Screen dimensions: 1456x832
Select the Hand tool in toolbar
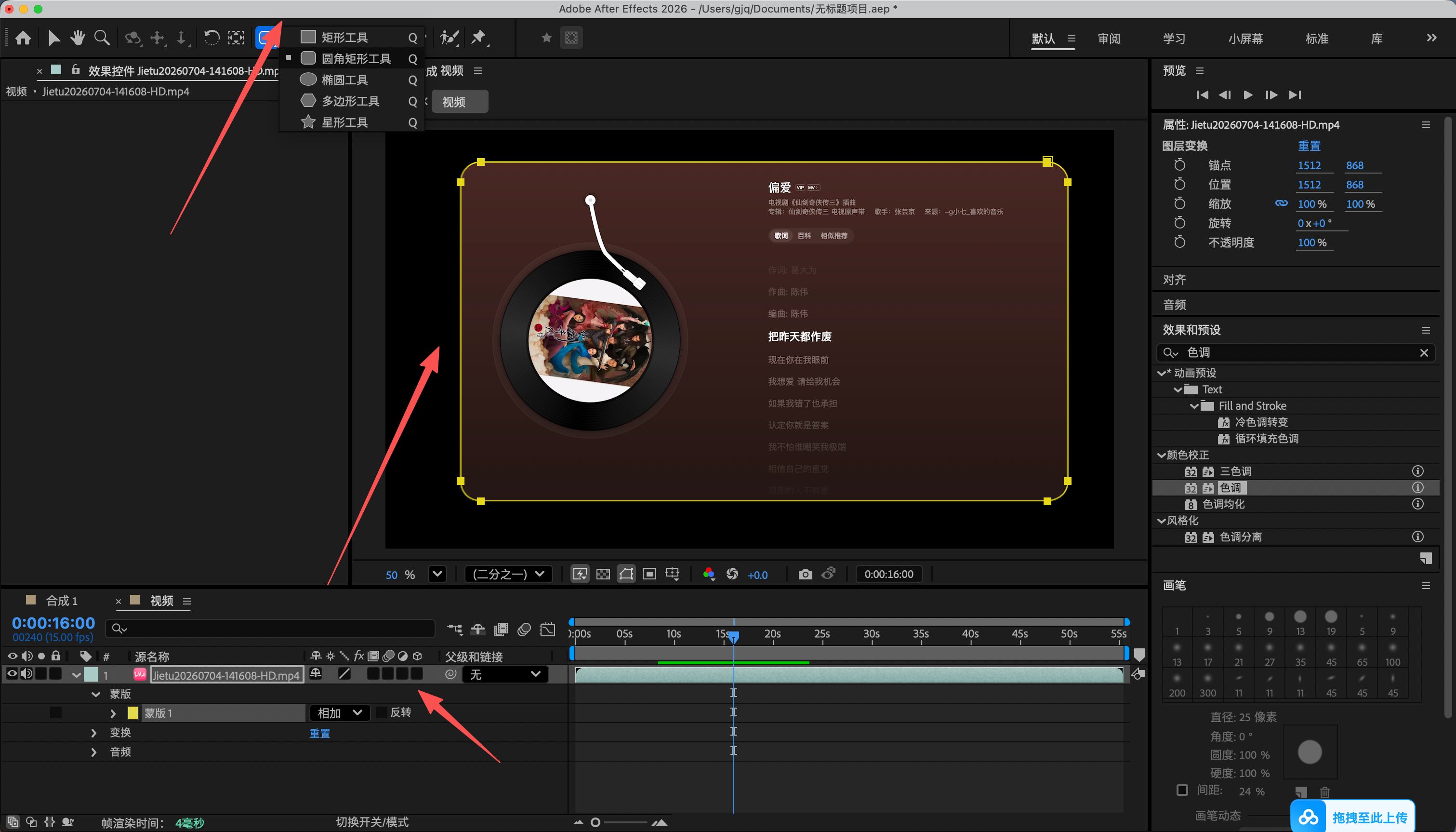77,38
